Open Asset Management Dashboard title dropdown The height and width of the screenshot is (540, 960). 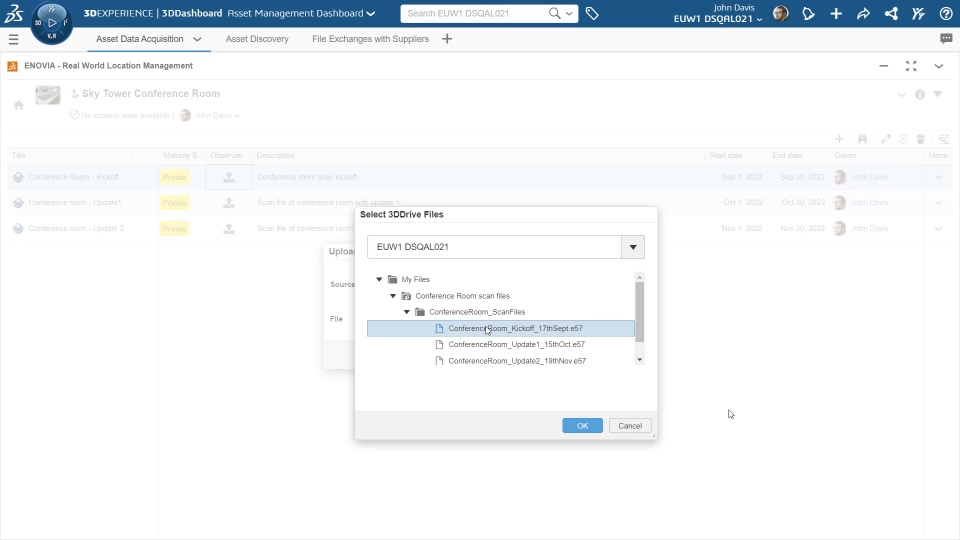(x=370, y=13)
